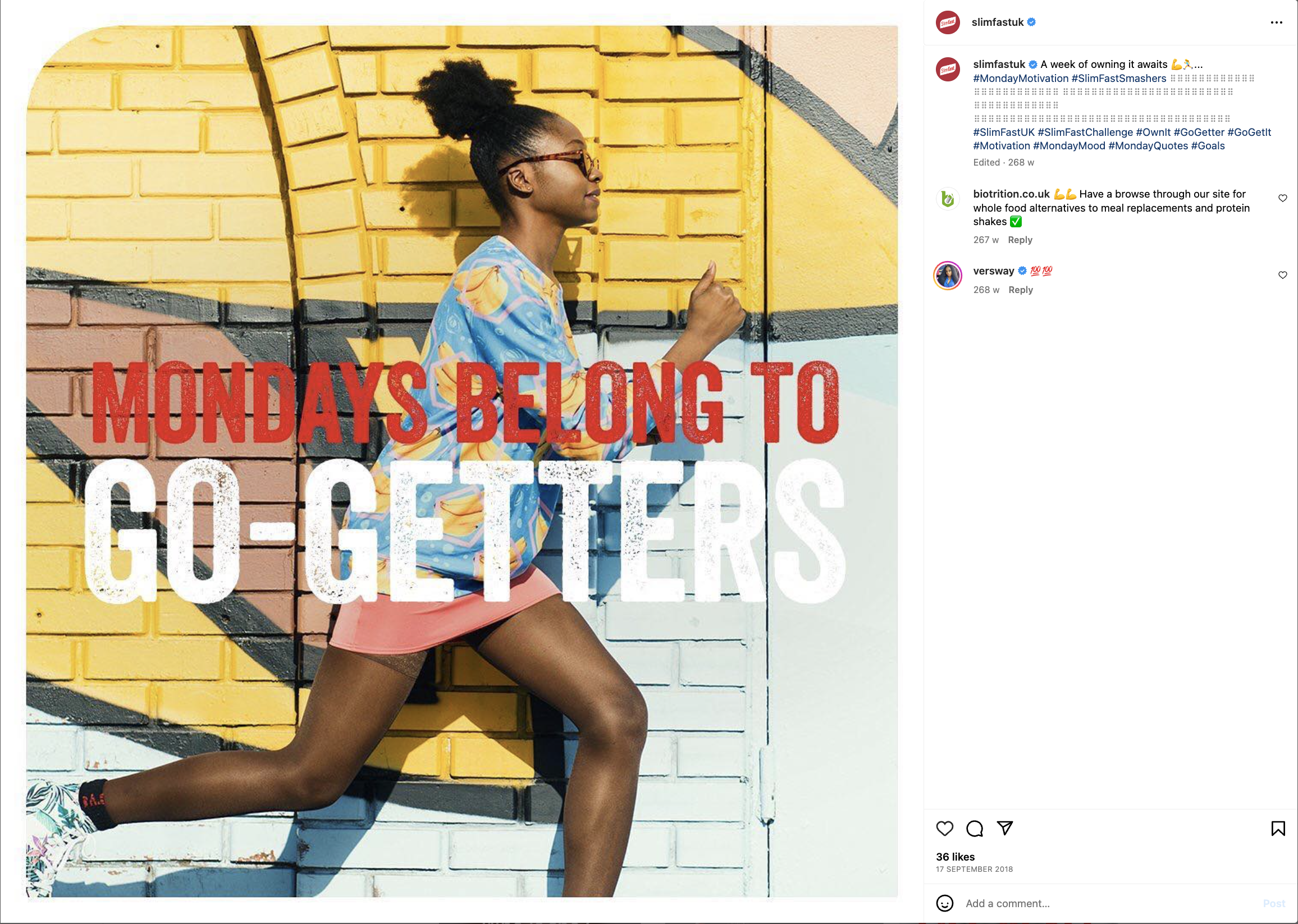This screenshot has height=924, width=1298.
Task: Reply to the versway comment
Action: (1020, 290)
